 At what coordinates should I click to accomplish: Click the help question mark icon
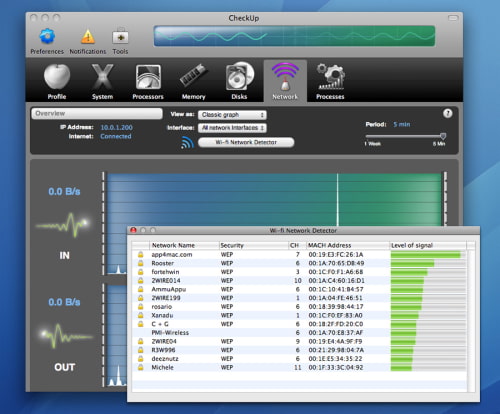coord(448,113)
